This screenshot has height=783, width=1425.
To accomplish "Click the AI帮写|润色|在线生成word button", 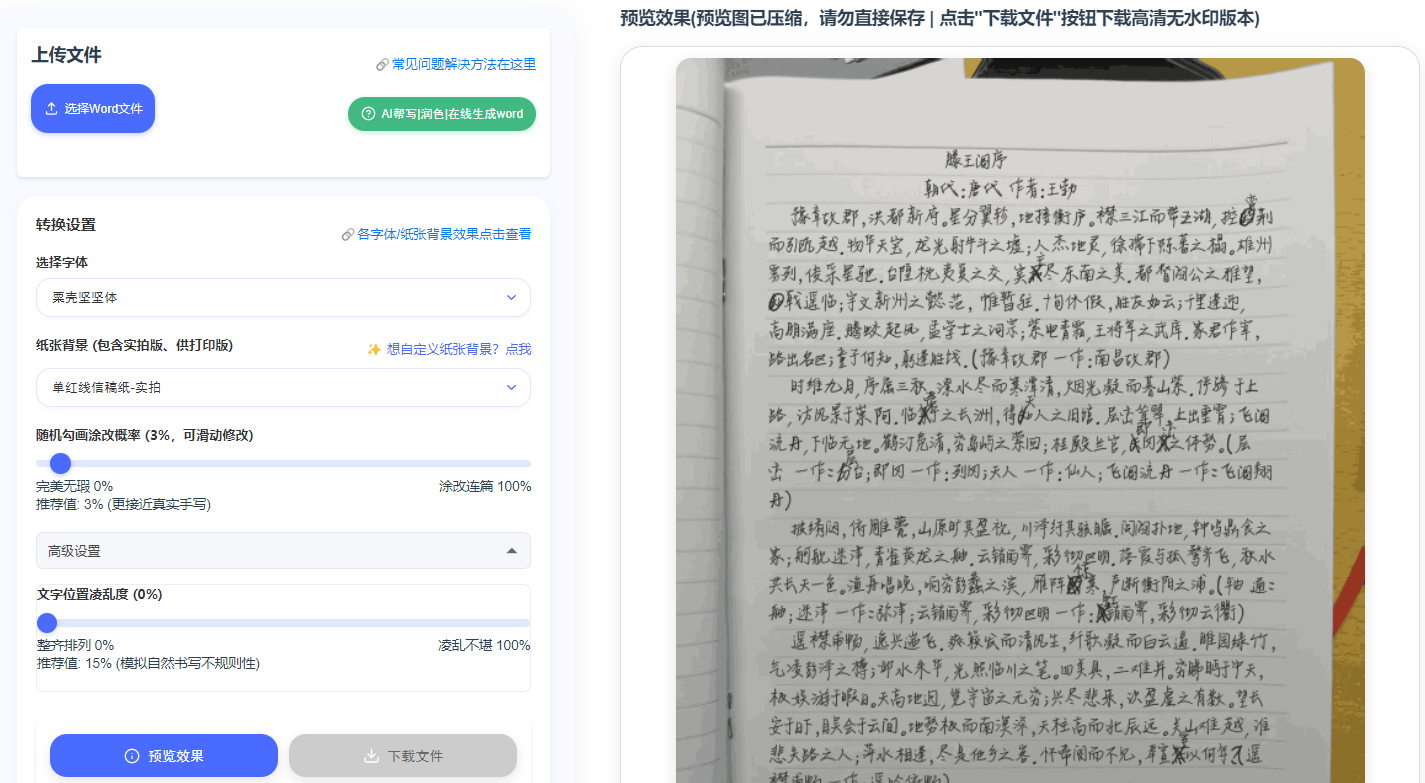I will click(x=442, y=114).
